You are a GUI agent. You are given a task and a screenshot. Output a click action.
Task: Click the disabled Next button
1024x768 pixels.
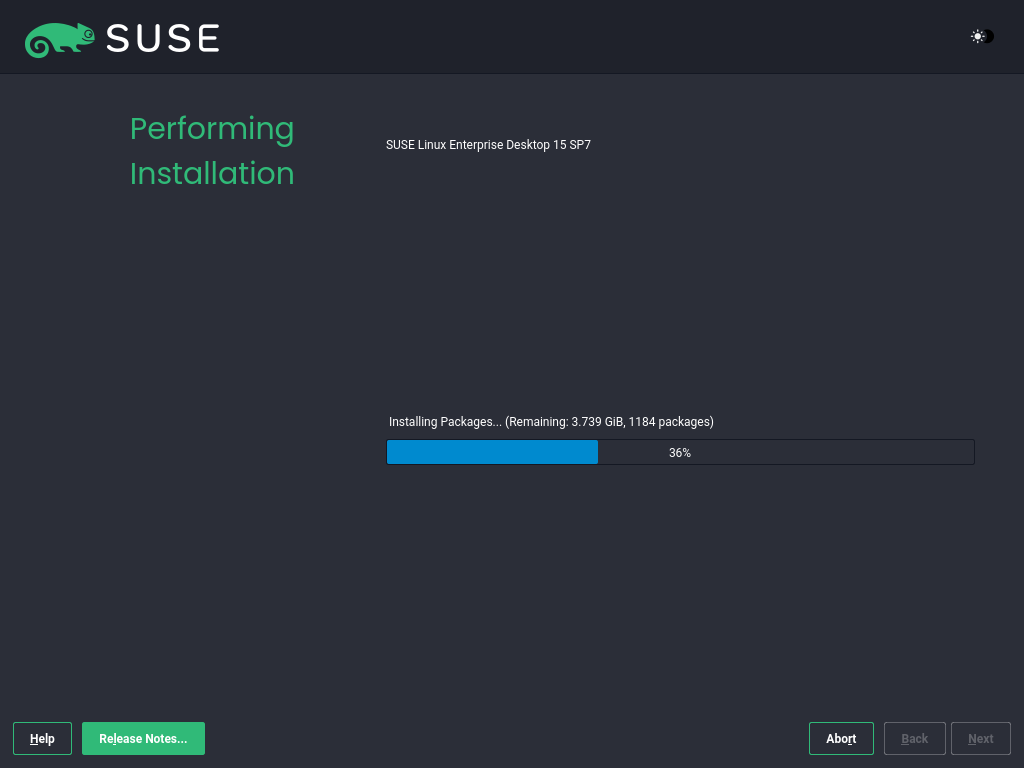pyautogui.click(x=980, y=739)
